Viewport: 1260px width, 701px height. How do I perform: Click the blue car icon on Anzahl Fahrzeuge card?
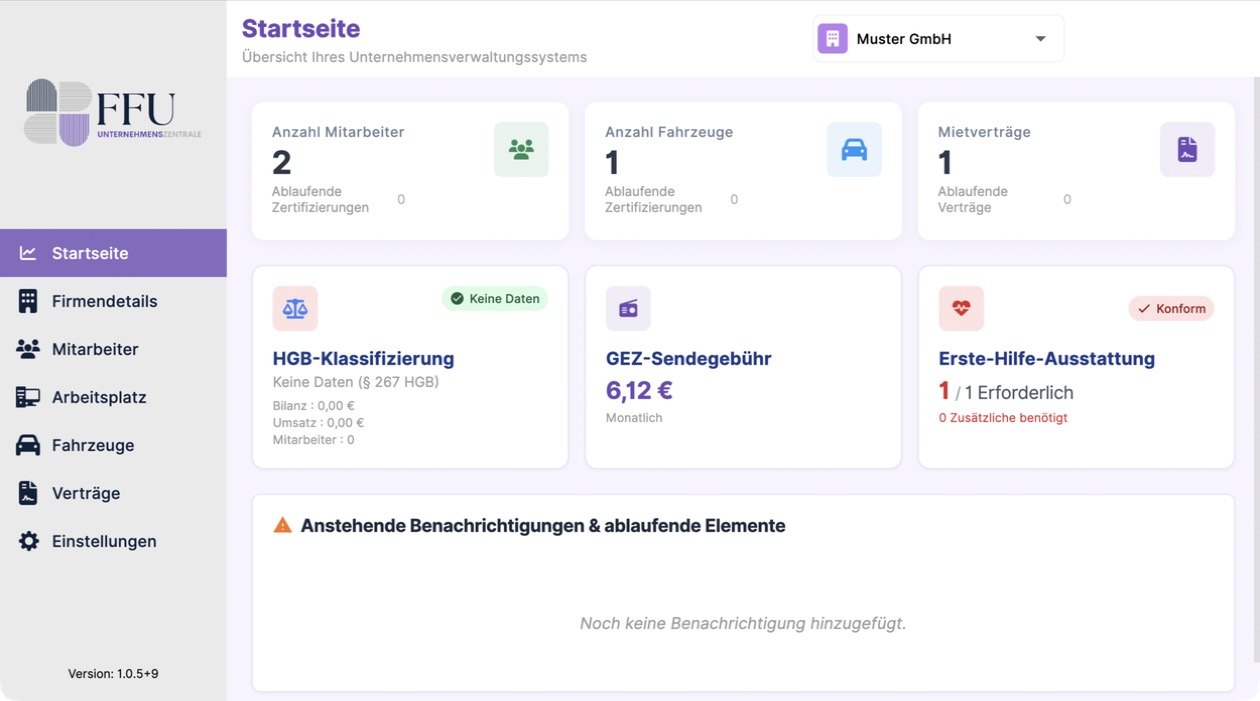854,149
